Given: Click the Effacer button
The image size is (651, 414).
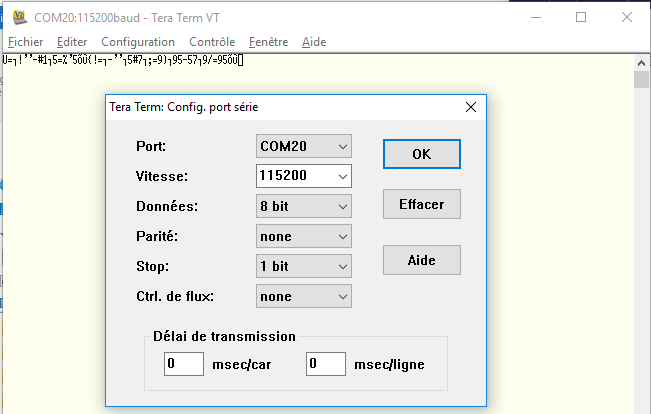Looking at the screenshot, I should 422,204.
